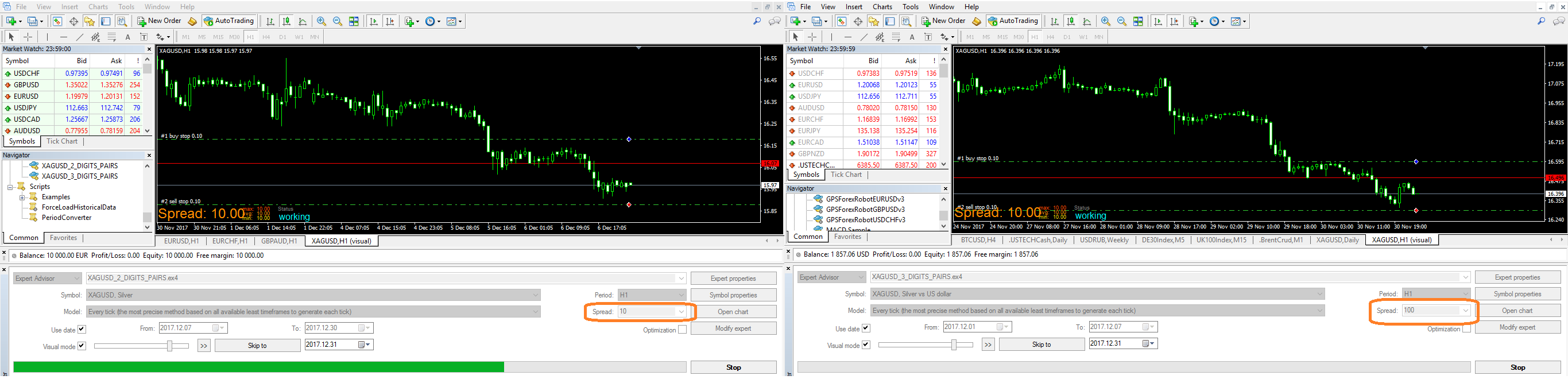
Task: Switch to XAGUSD,Daily chart tab
Action: click(x=1337, y=240)
